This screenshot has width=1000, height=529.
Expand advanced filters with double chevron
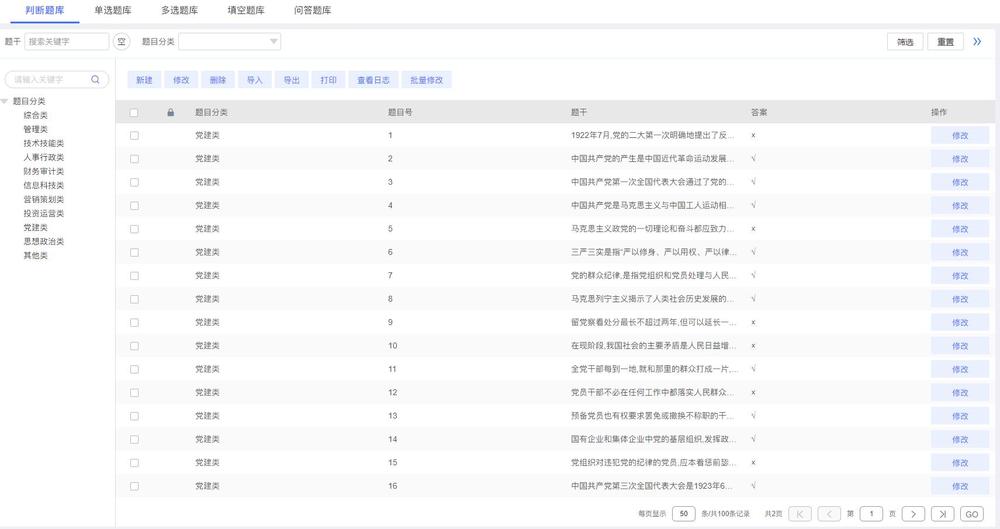(977, 42)
